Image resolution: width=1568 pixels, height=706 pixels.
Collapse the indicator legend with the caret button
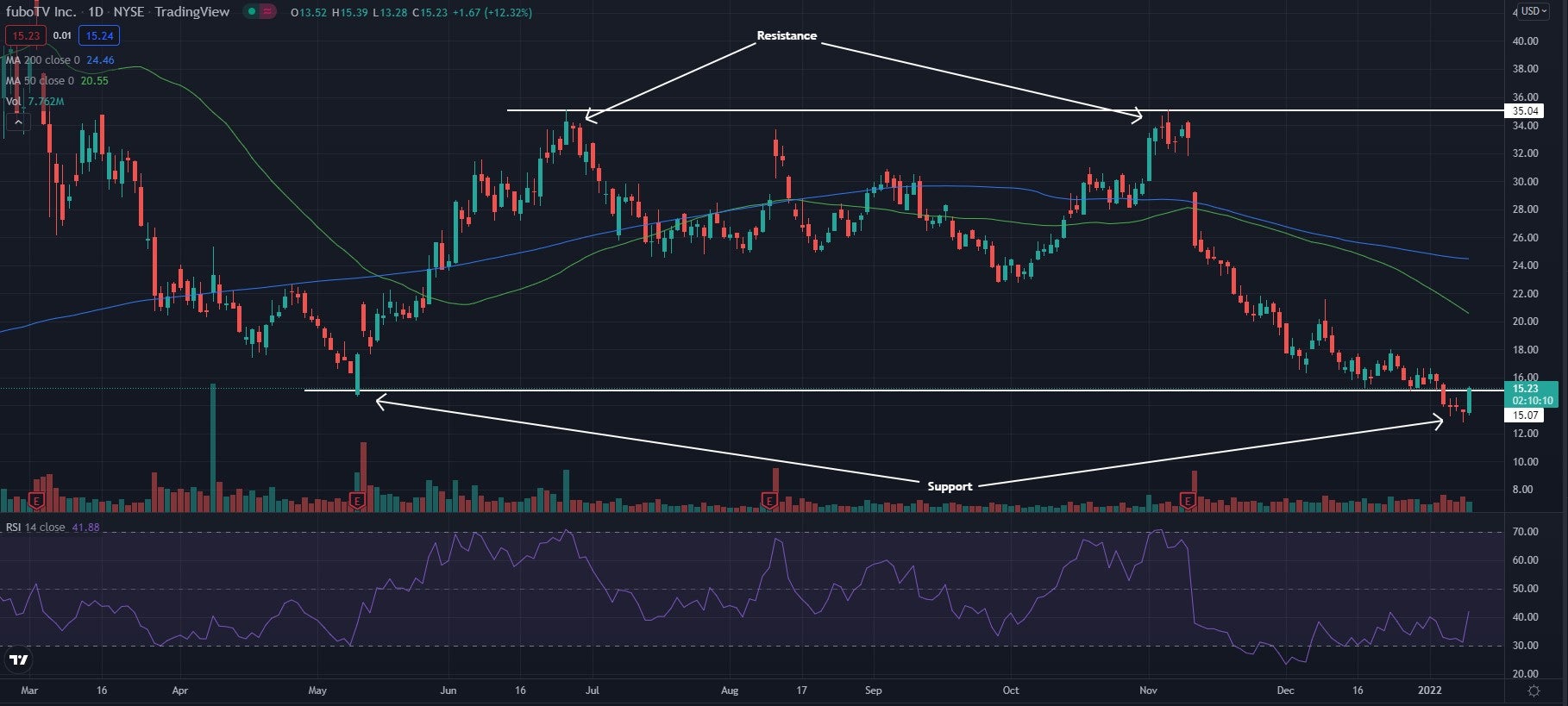click(17, 122)
